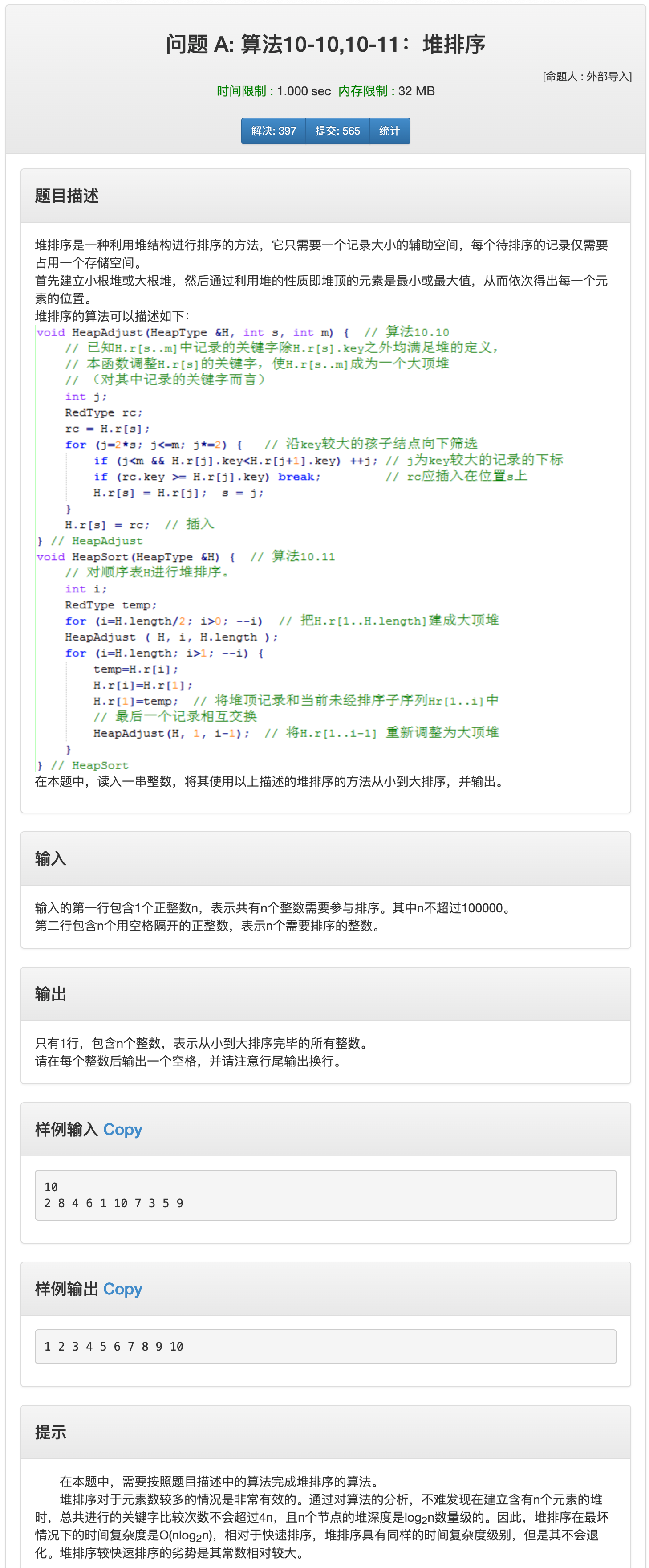Copy the 样例输入 sample input

pos(123,1129)
